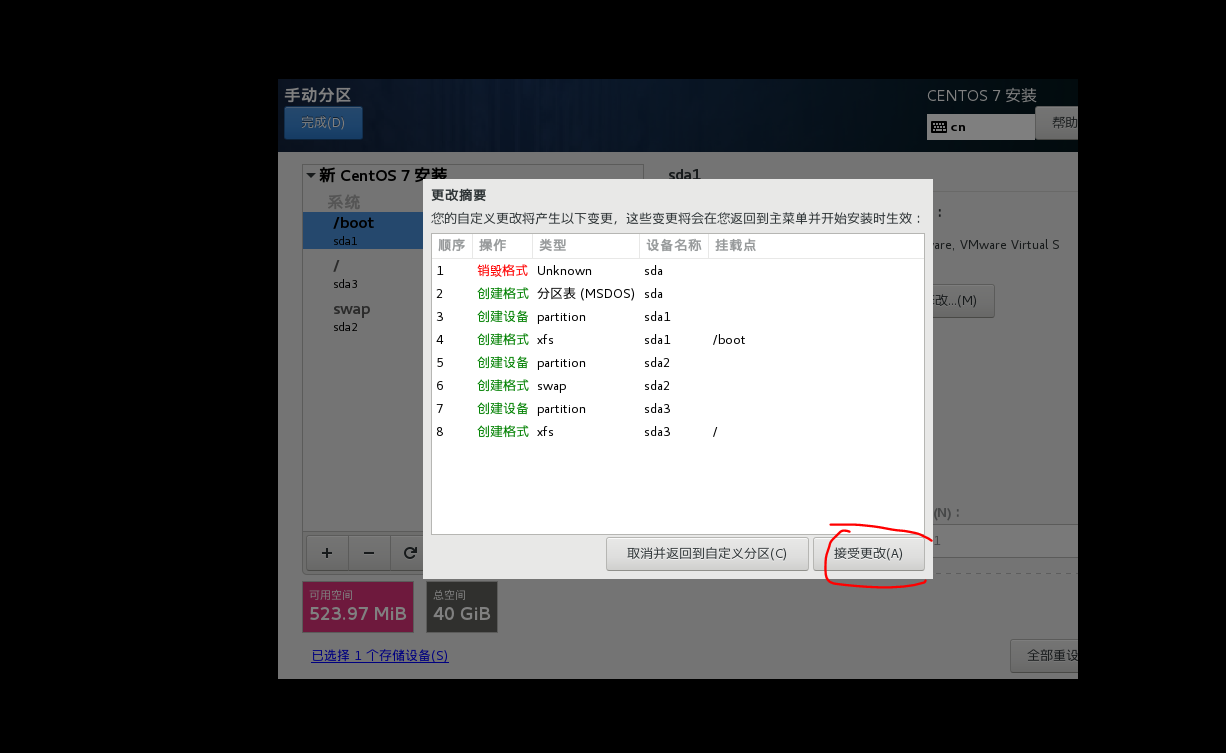Click the 挂载点 column header
This screenshot has height=753, width=1226.
pyautogui.click(x=816, y=245)
